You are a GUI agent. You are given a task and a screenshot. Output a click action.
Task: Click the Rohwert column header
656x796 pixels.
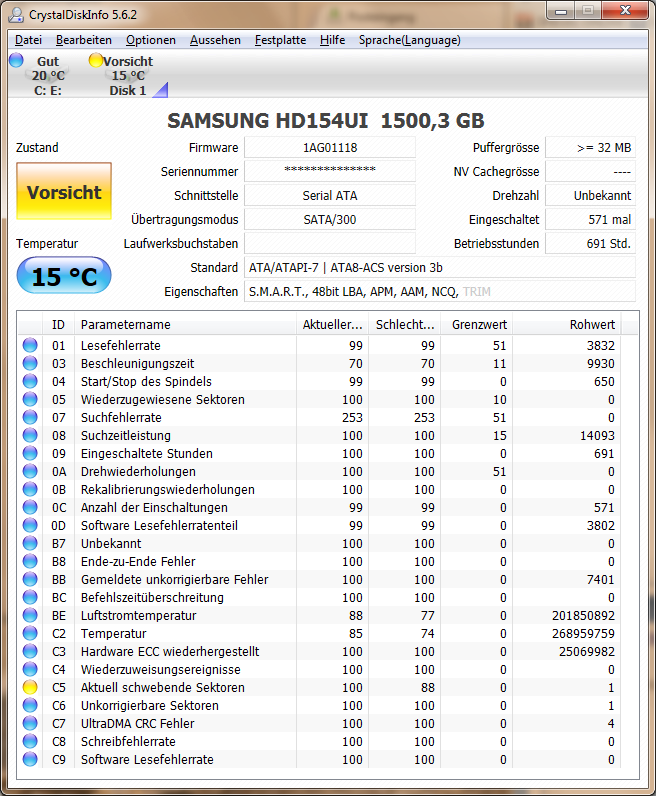pyautogui.click(x=567, y=324)
